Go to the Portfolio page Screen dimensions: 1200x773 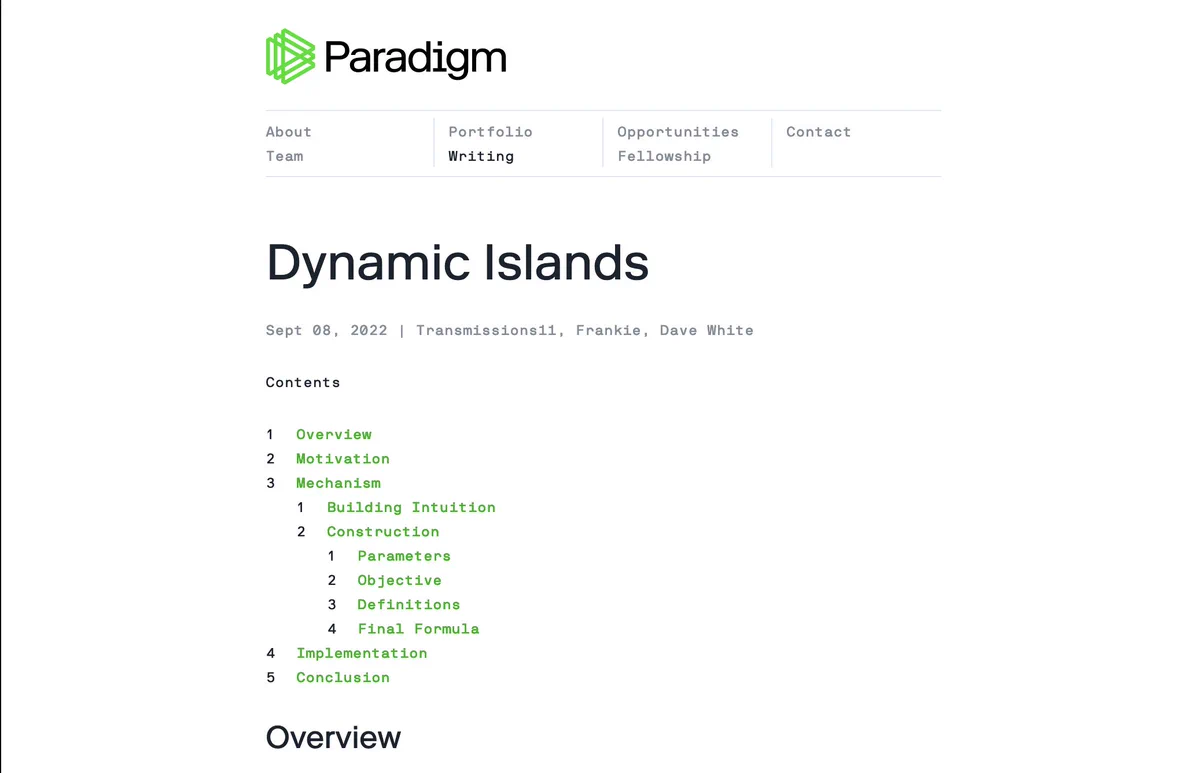(x=490, y=132)
